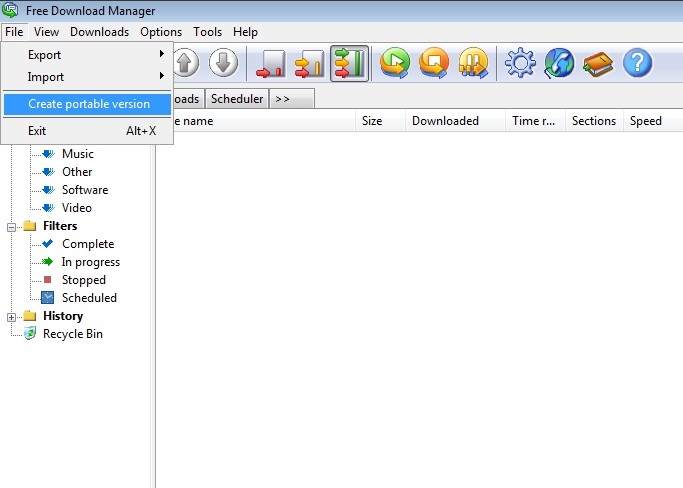Select light traffic usage mode icon

point(271,64)
